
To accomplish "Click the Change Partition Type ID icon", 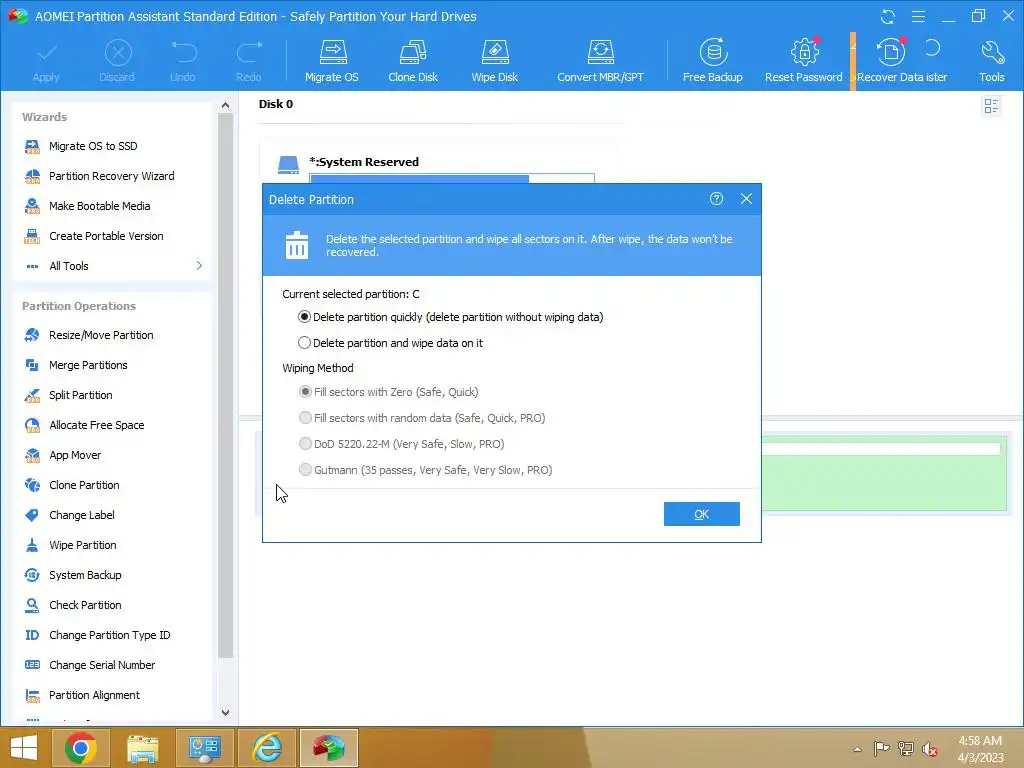I will tap(32, 635).
